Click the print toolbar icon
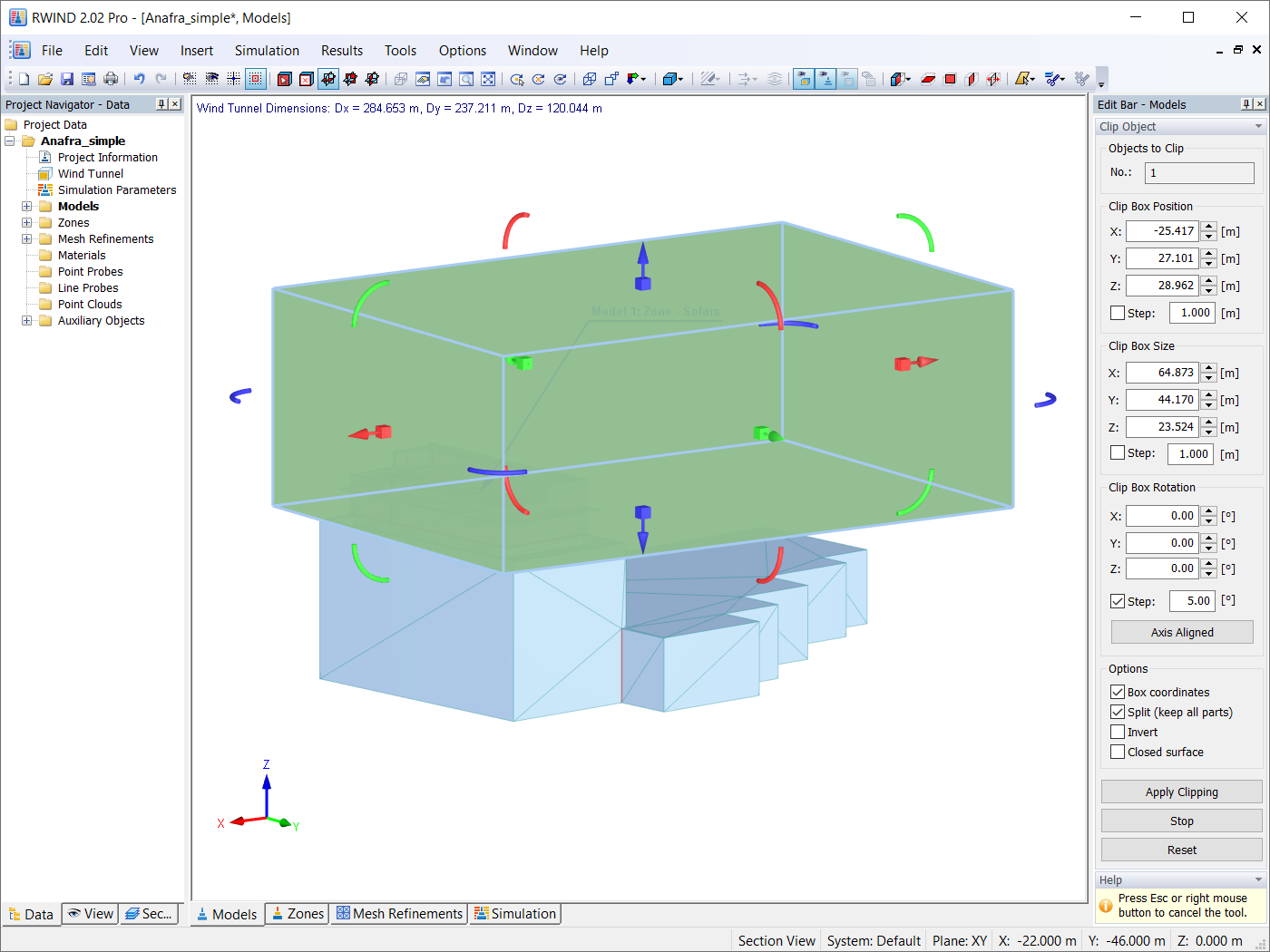1270x952 pixels. pyautogui.click(x=110, y=79)
